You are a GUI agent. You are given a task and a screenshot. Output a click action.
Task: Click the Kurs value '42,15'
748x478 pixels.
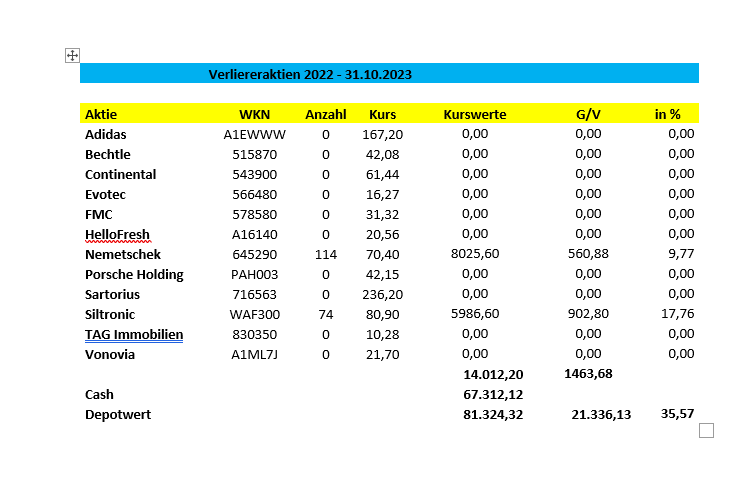[383, 275]
